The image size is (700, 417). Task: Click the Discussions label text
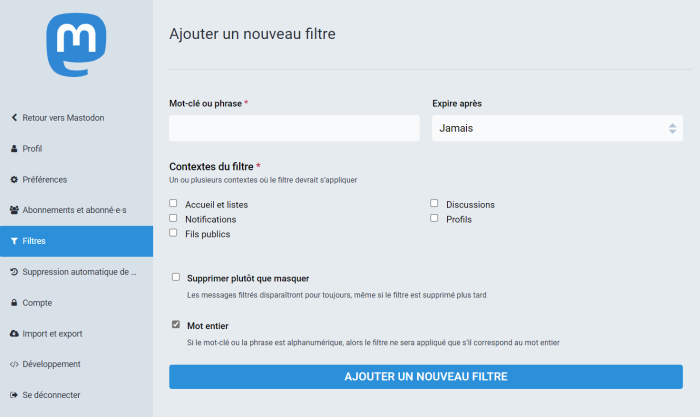471,204
